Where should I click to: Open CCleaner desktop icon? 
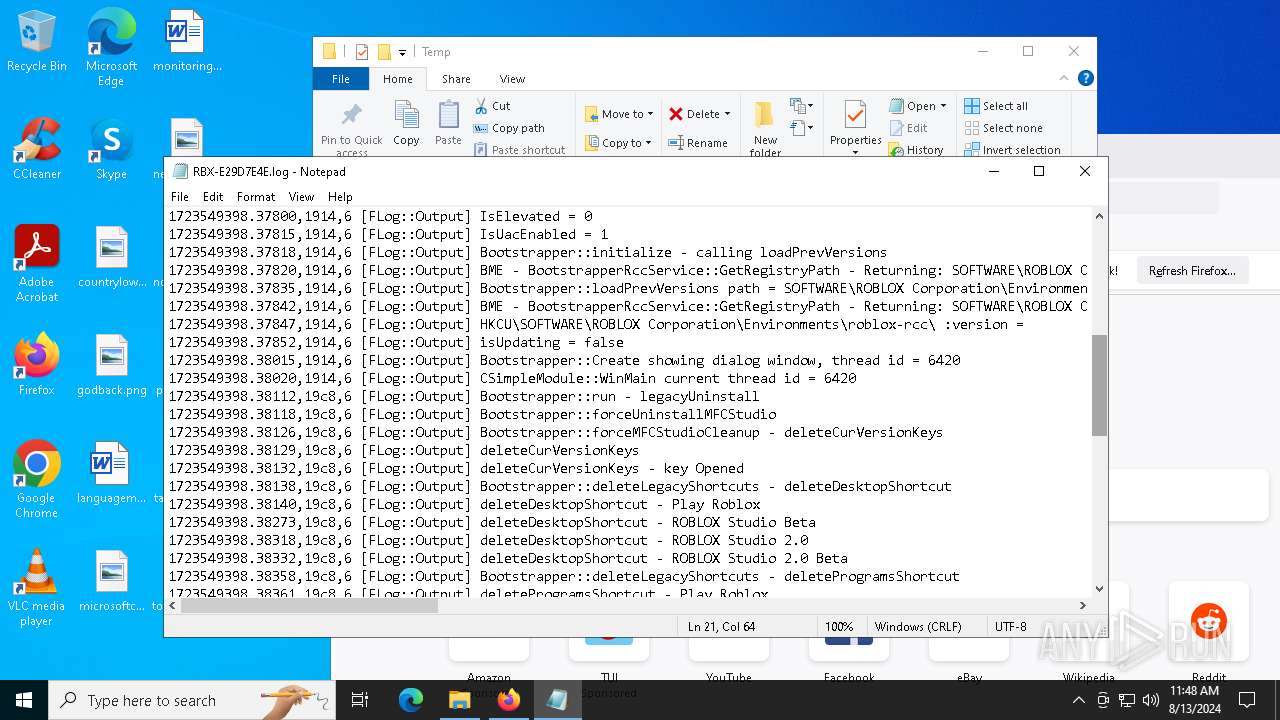[x=37, y=150]
